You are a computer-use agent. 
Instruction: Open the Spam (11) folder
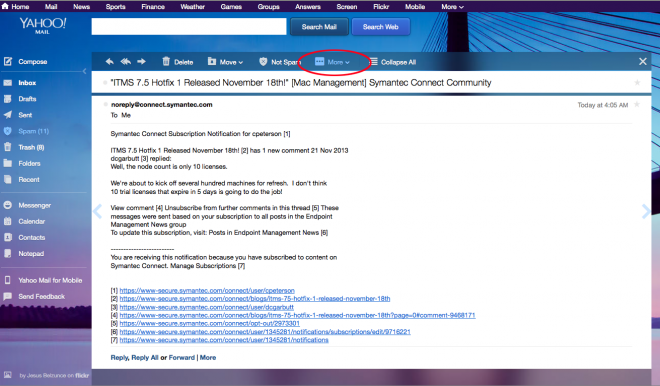point(33,131)
